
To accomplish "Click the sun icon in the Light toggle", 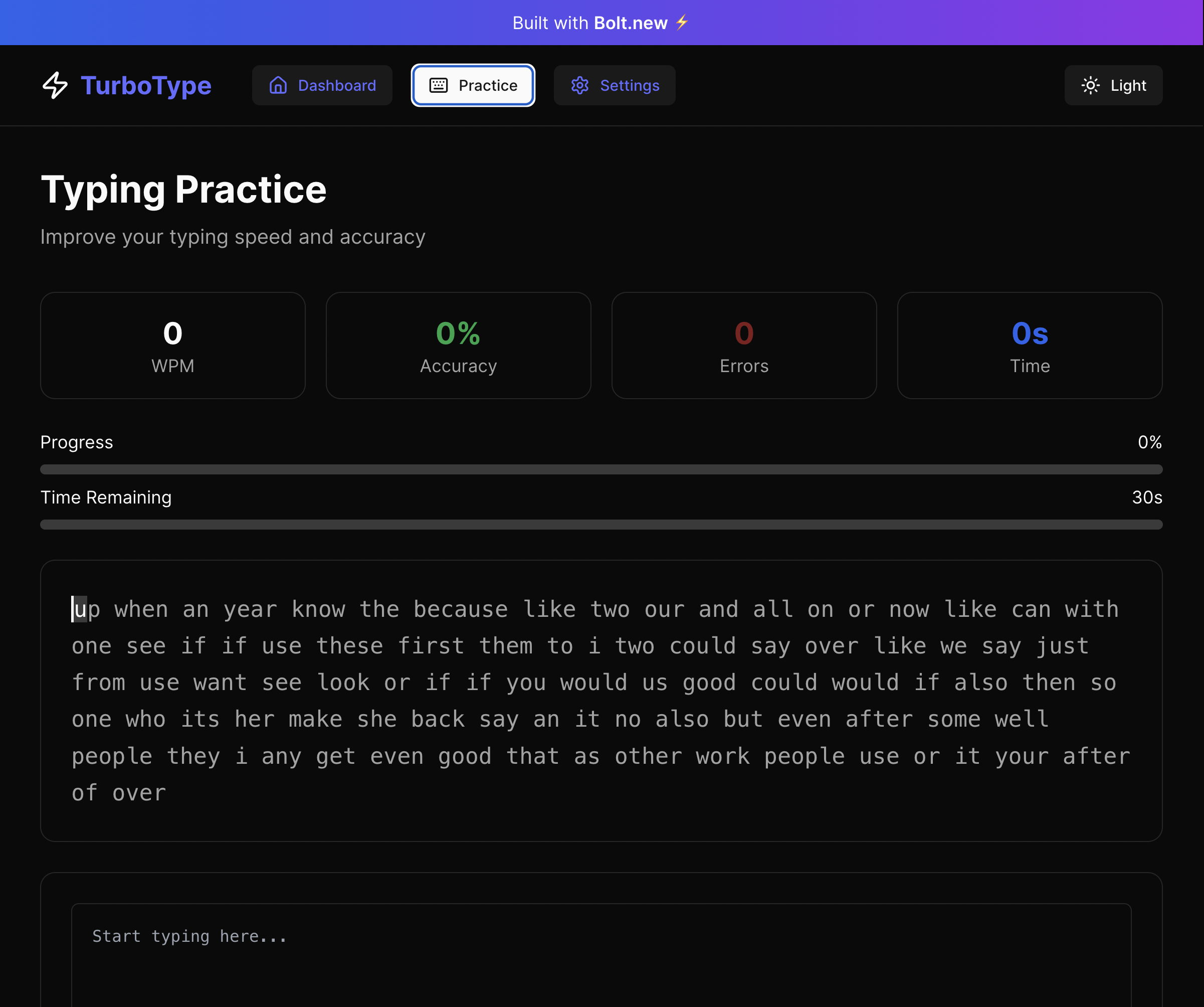I will click(1090, 85).
